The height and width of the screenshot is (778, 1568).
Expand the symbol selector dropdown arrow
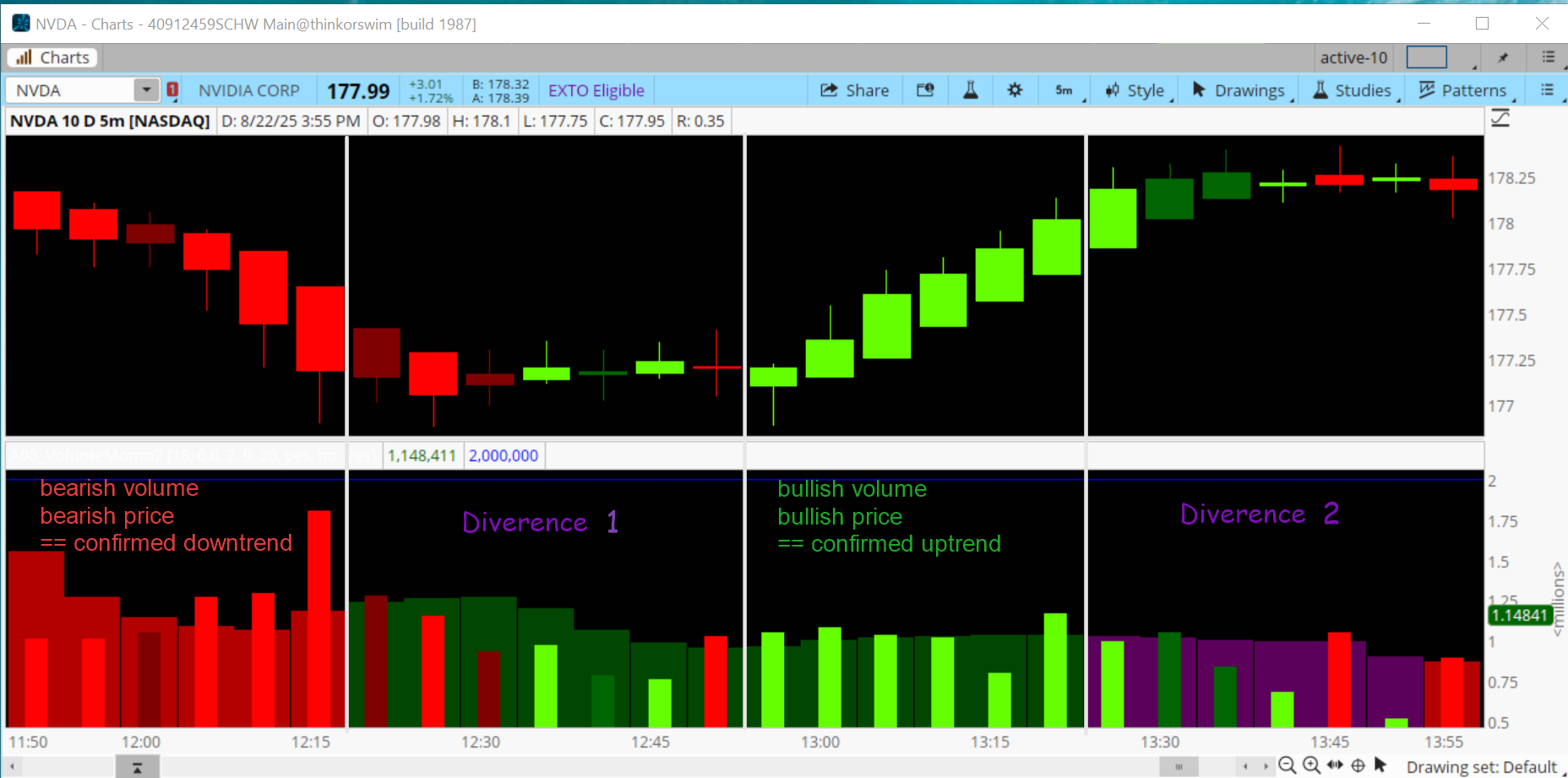[x=147, y=90]
